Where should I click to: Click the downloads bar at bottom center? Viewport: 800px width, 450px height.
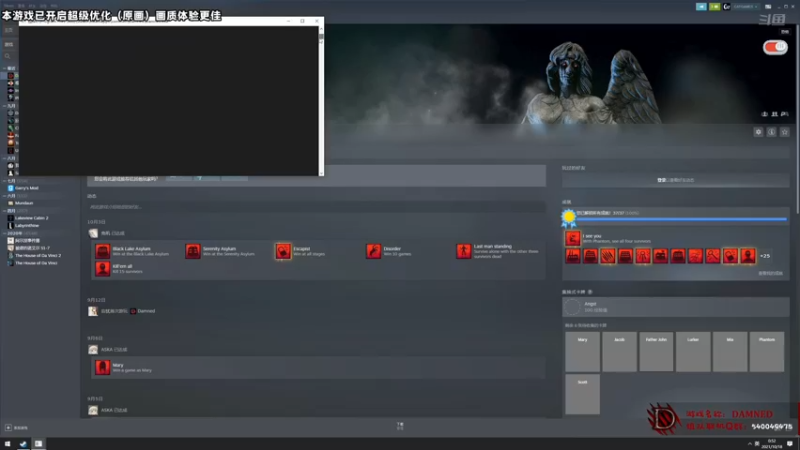coord(400,426)
